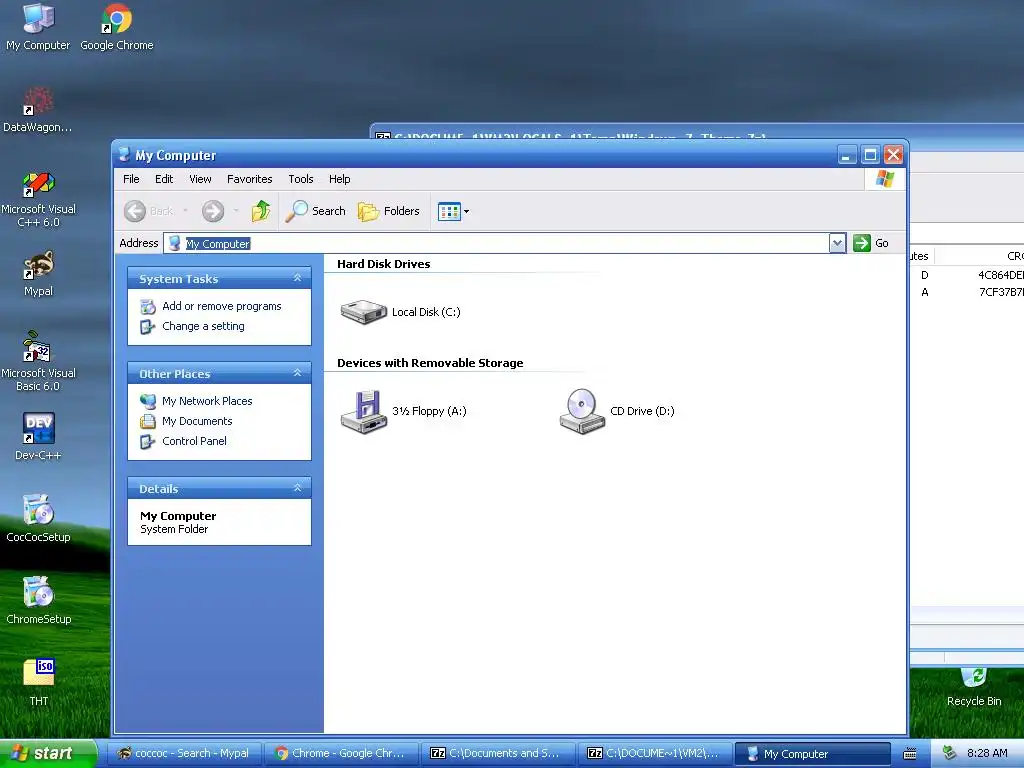Click Change a setting link
Image resolution: width=1024 pixels, height=768 pixels.
pos(203,326)
